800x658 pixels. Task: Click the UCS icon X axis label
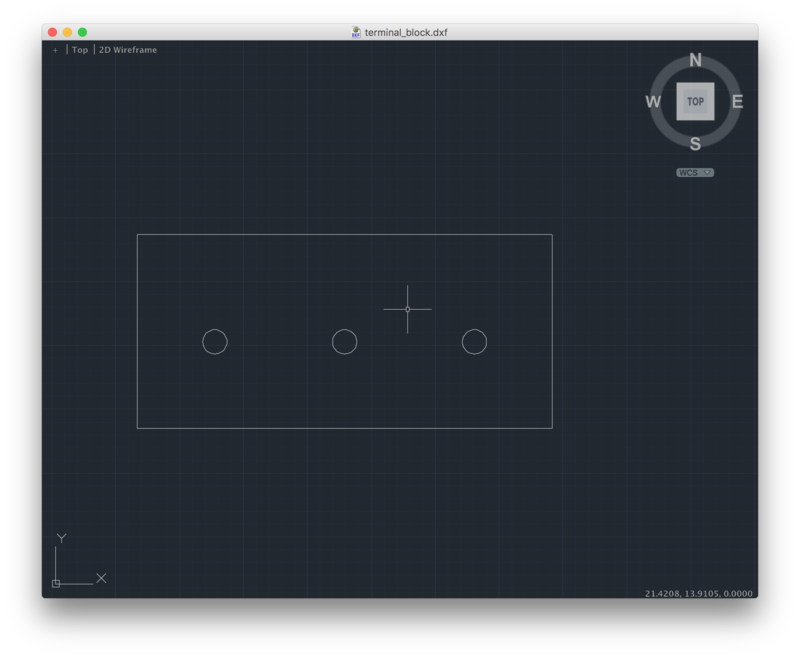coord(101,578)
